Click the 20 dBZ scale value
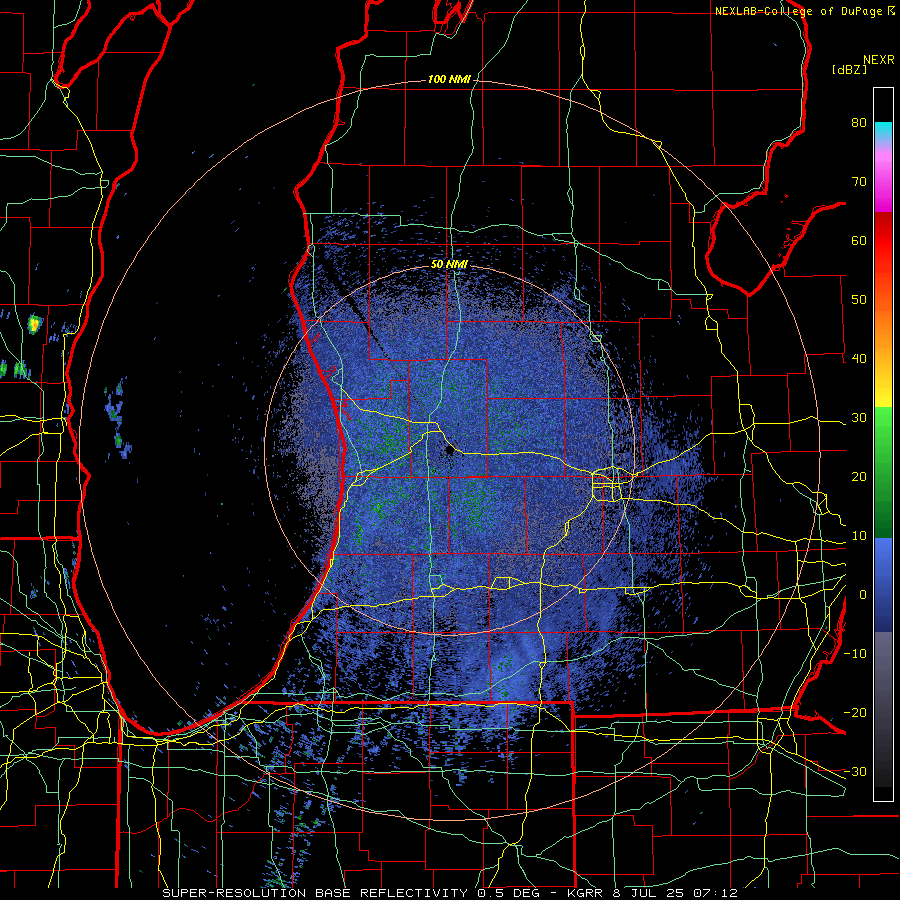Screen dimensions: 900x900 click(x=859, y=476)
